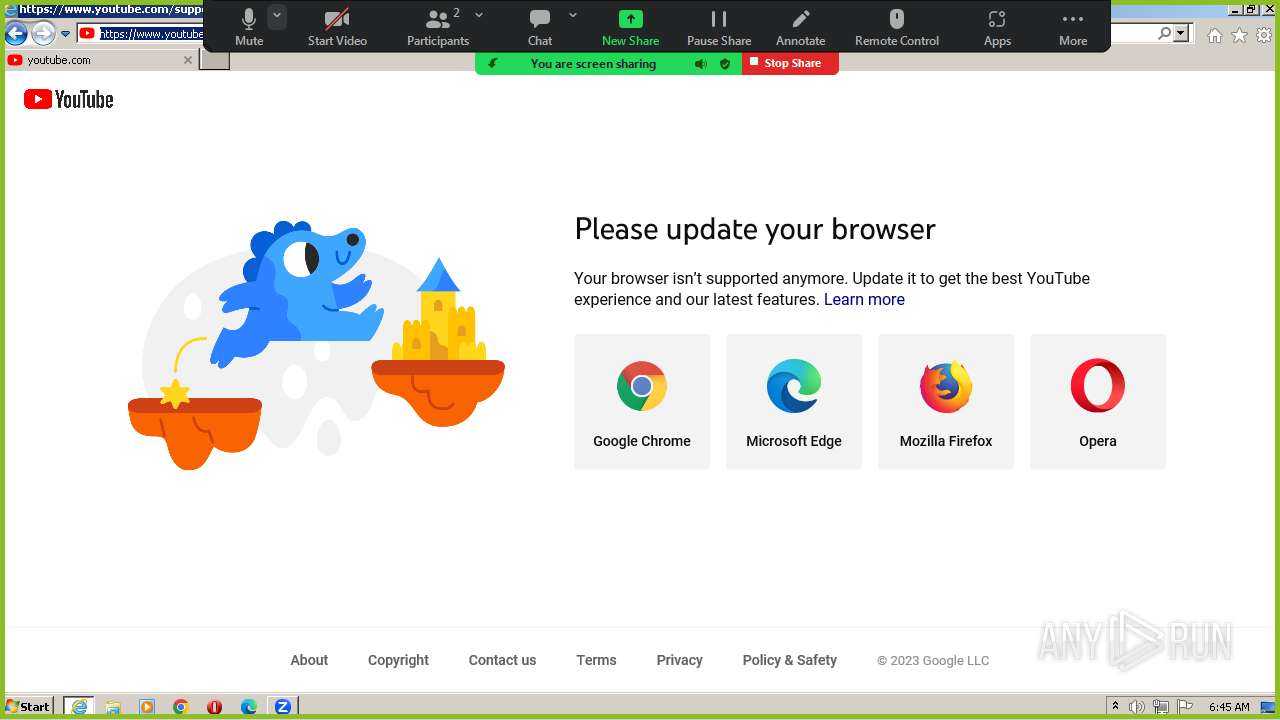Open the Windows Start menu
1280x720 pixels.
pos(28,706)
